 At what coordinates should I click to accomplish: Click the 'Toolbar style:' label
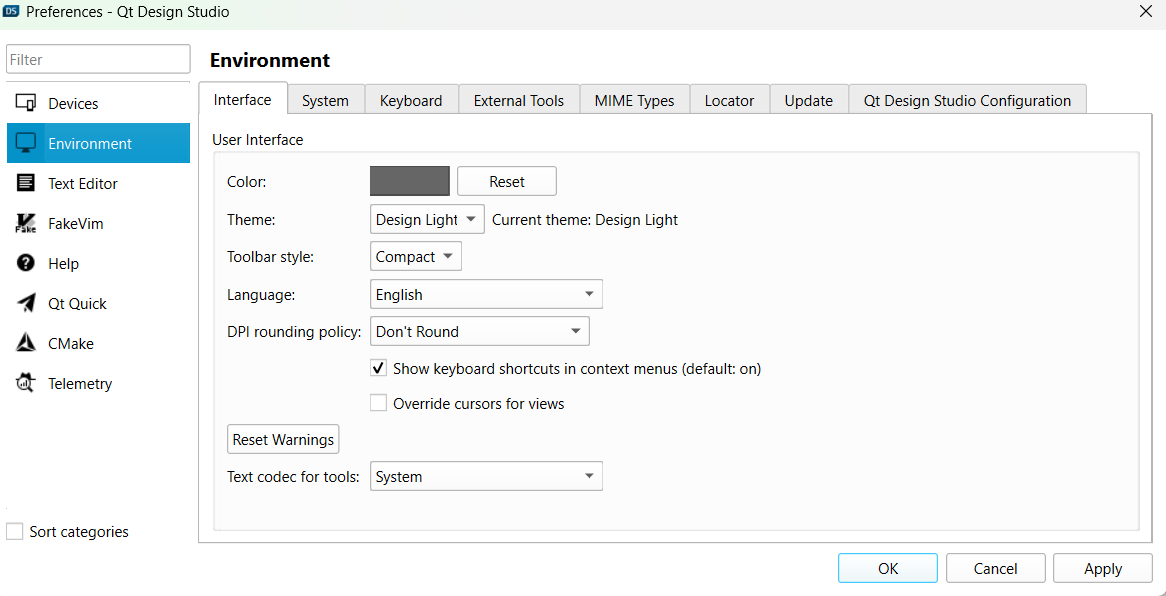point(271,257)
